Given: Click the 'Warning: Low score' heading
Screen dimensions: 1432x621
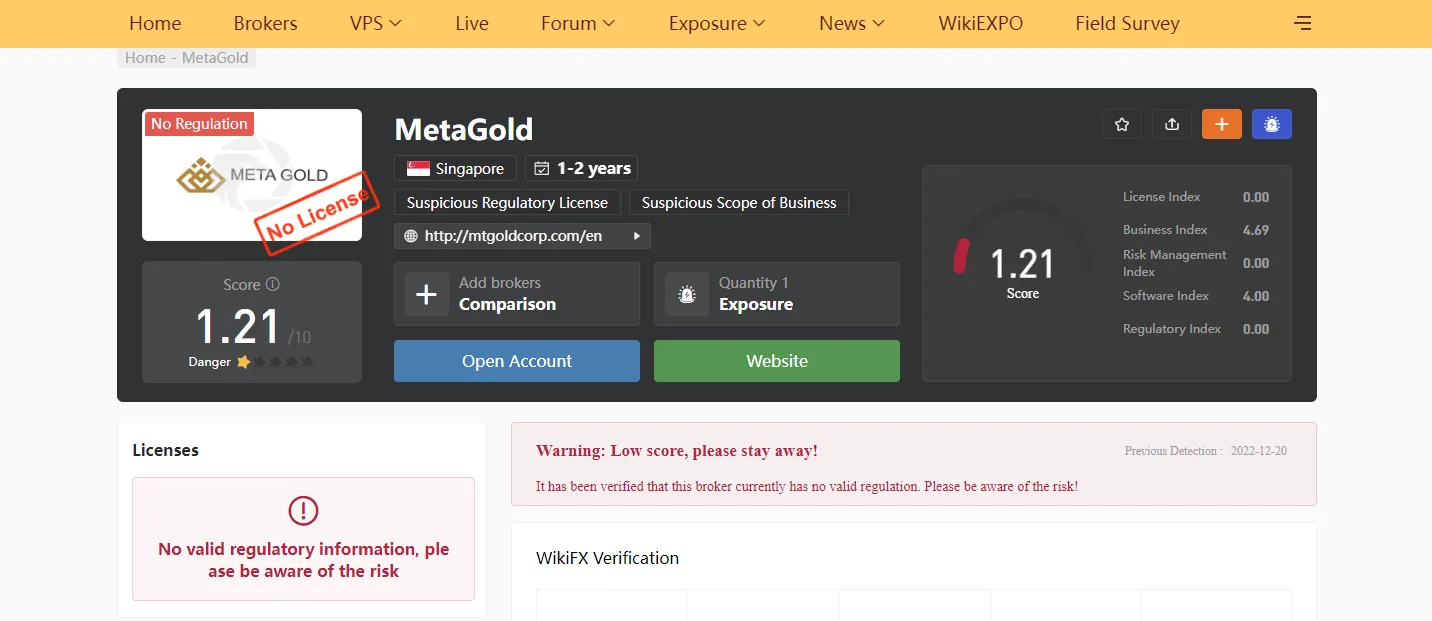Looking at the screenshot, I should point(677,451).
